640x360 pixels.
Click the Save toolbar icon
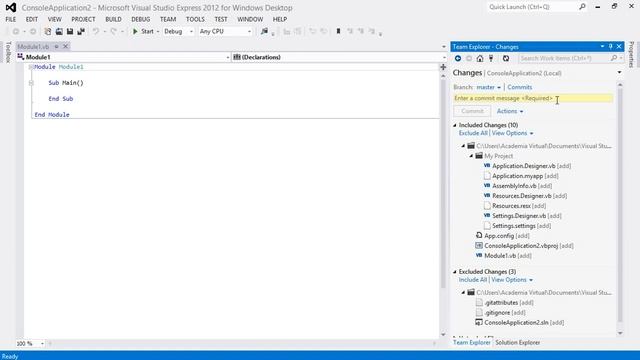[x=70, y=31]
